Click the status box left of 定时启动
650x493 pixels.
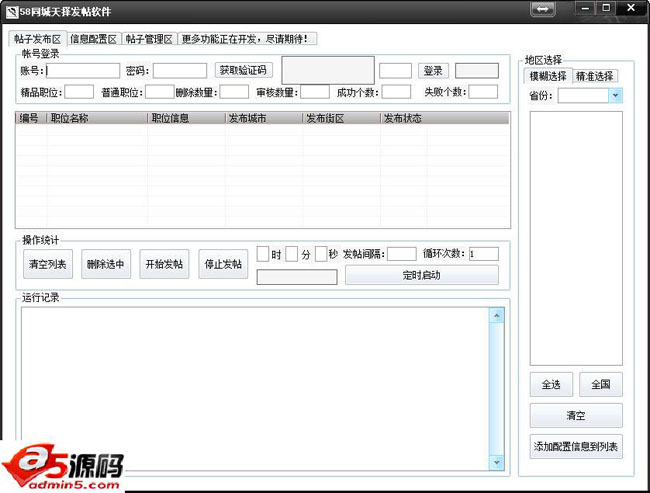pos(297,277)
